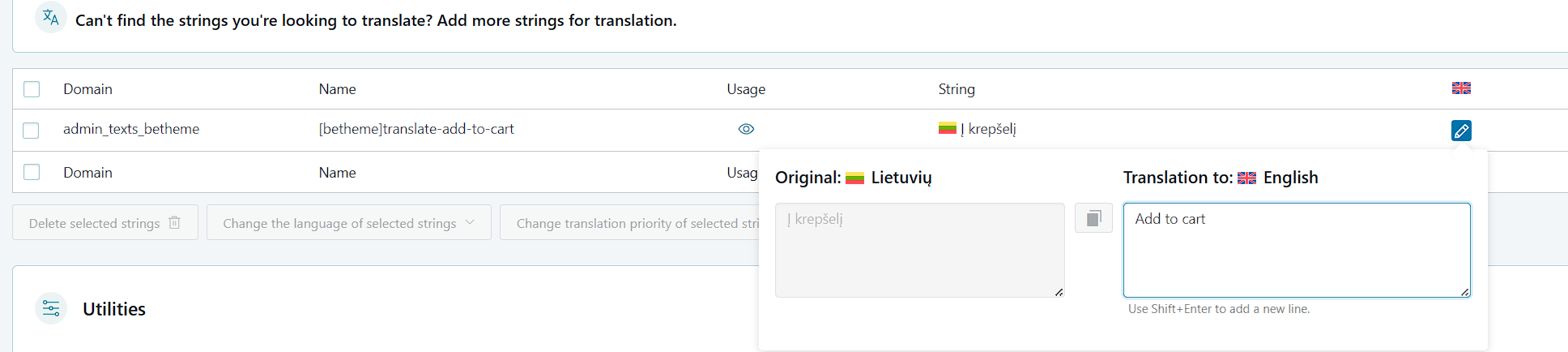Click the Domain column header
The height and width of the screenshot is (352, 1568).
point(87,89)
